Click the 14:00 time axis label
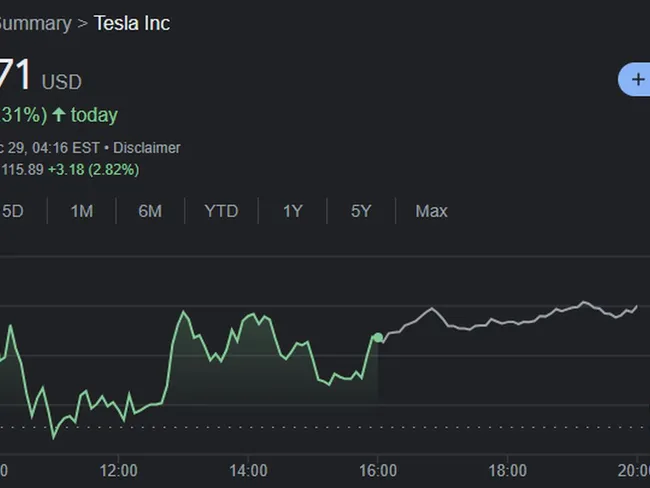Viewport: 650px width, 488px height. [248, 470]
